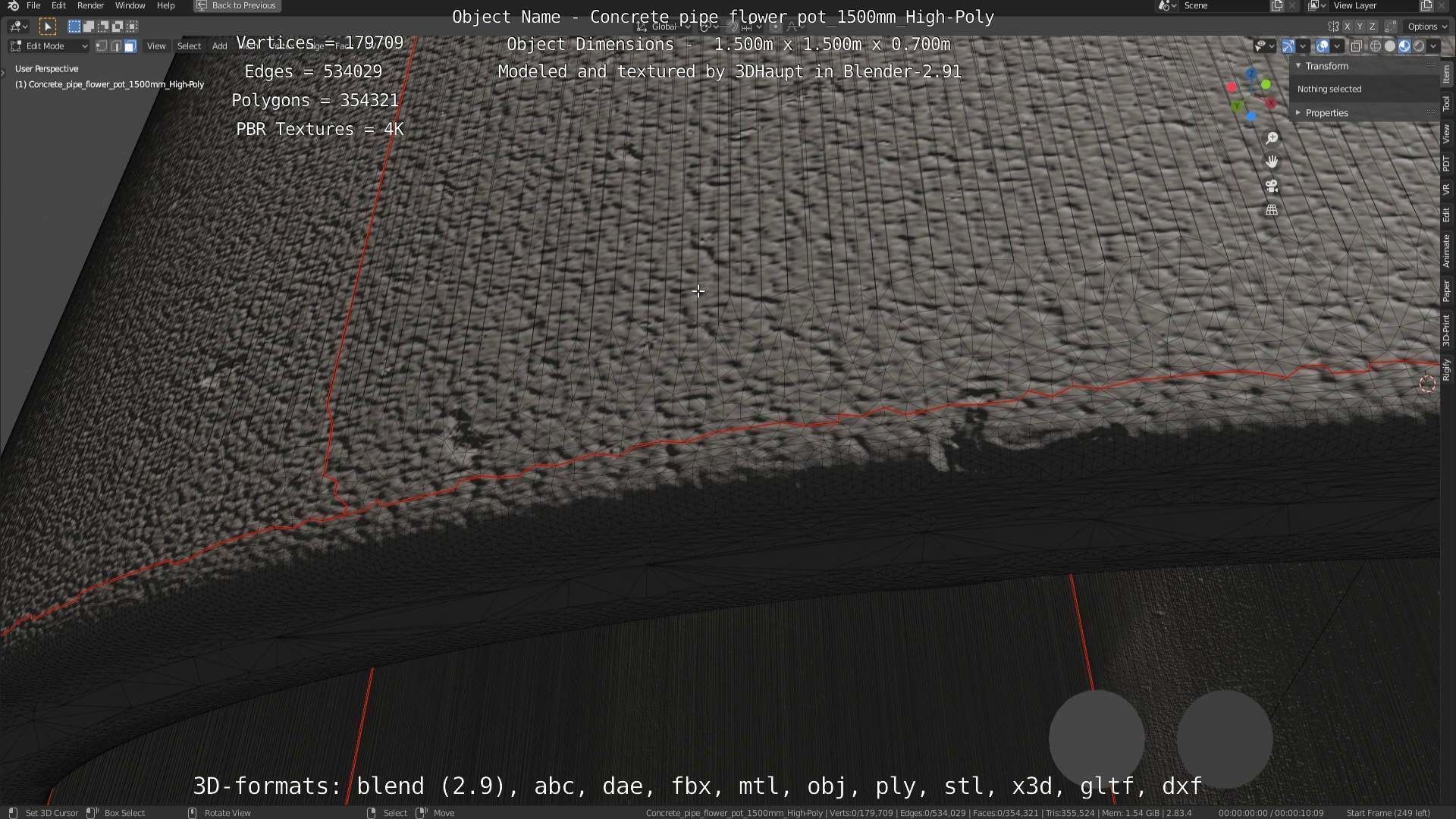Switch orthographic/perspective grid icon
1456x819 pixels.
pyautogui.click(x=1272, y=210)
